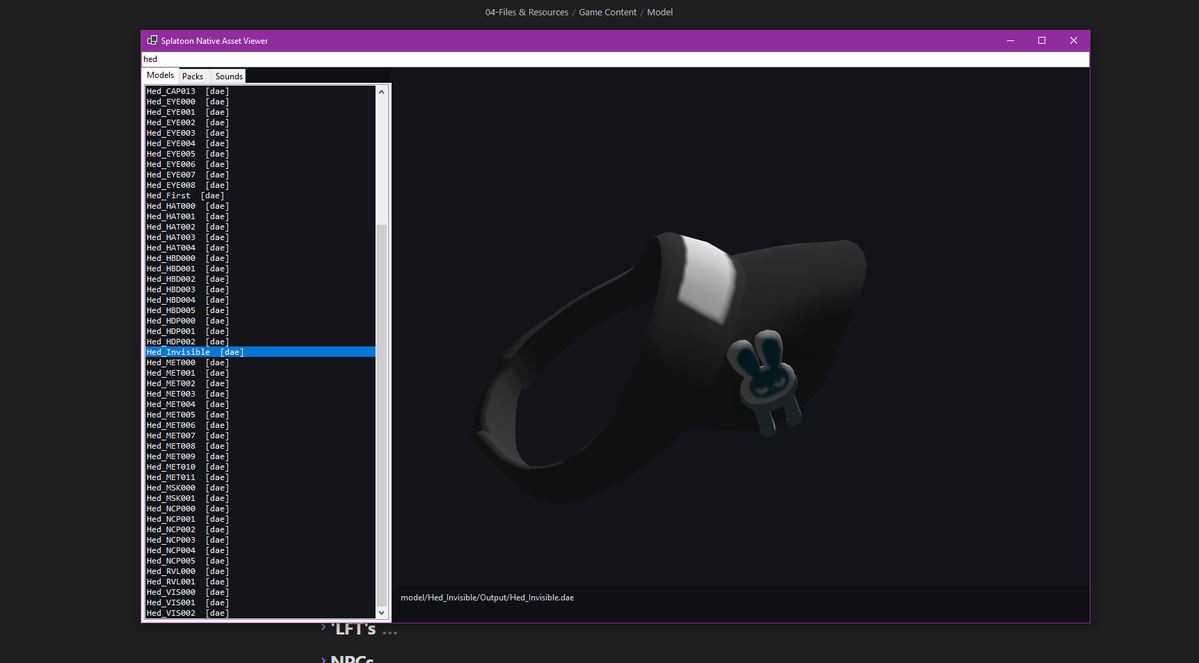Expand the LFT's section chevron
The width and height of the screenshot is (1199, 663).
[323, 627]
